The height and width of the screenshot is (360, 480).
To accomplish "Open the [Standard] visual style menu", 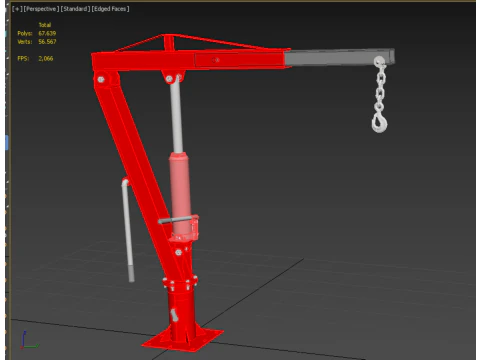I will tap(75, 9).
